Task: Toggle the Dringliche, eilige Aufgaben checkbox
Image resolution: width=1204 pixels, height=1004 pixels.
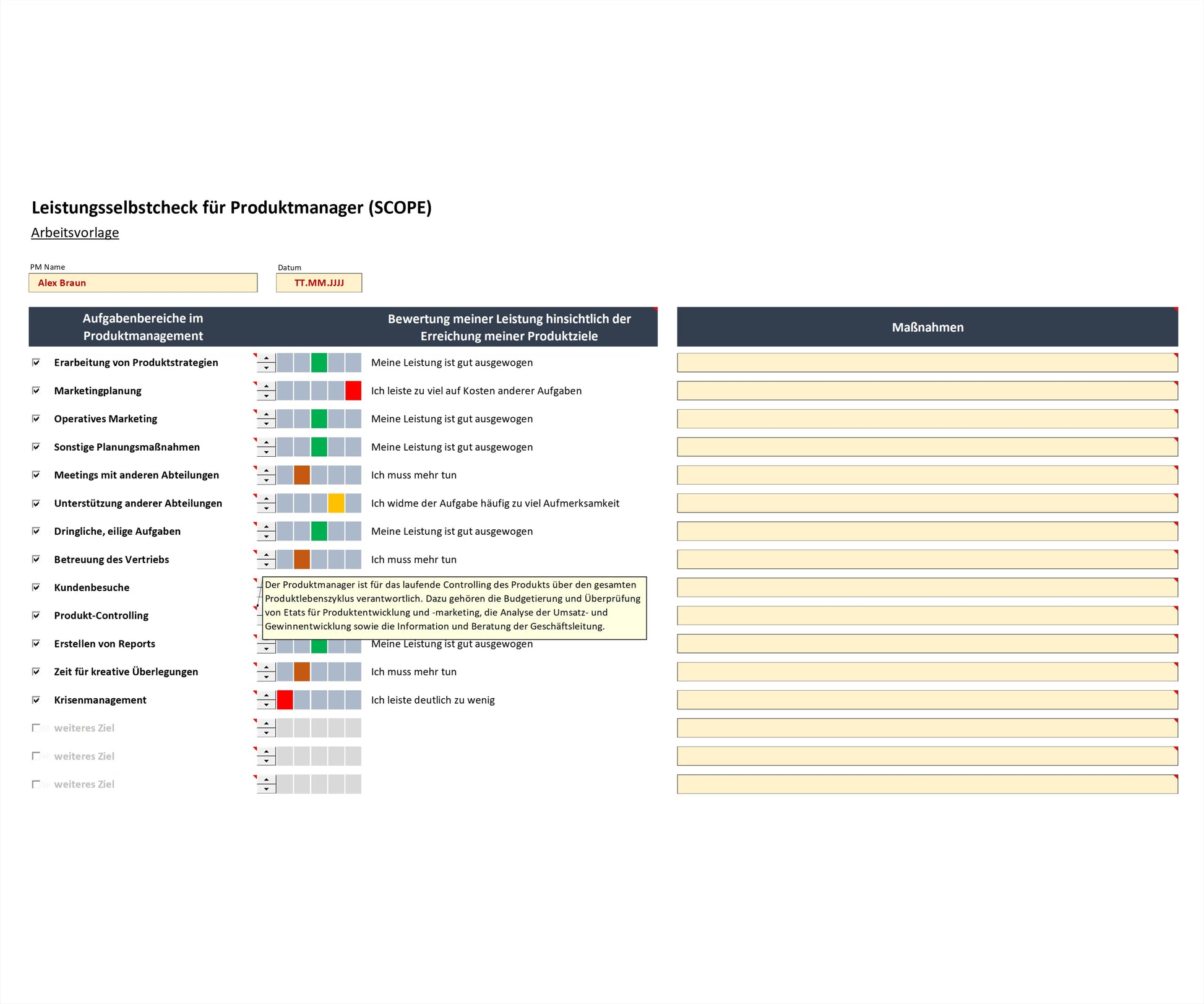Action: (x=36, y=531)
